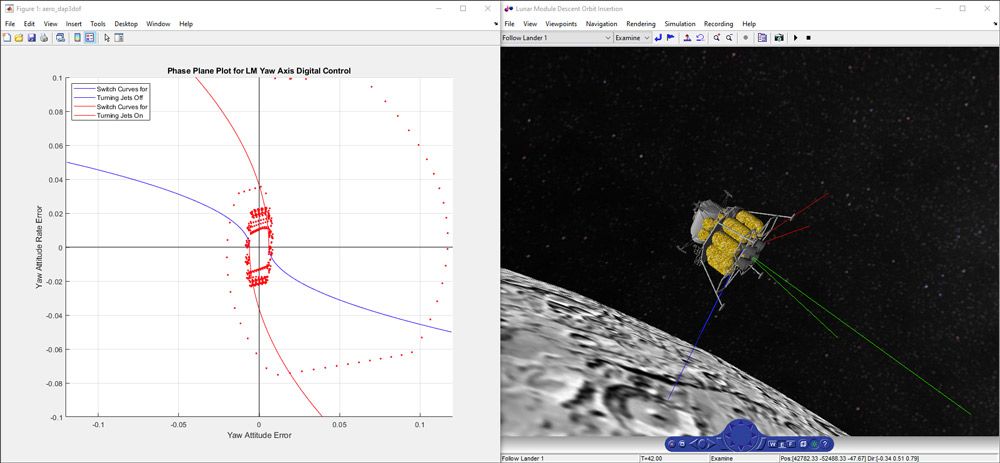Go to previous viewpoint in navigation panel

click(693, 443)
